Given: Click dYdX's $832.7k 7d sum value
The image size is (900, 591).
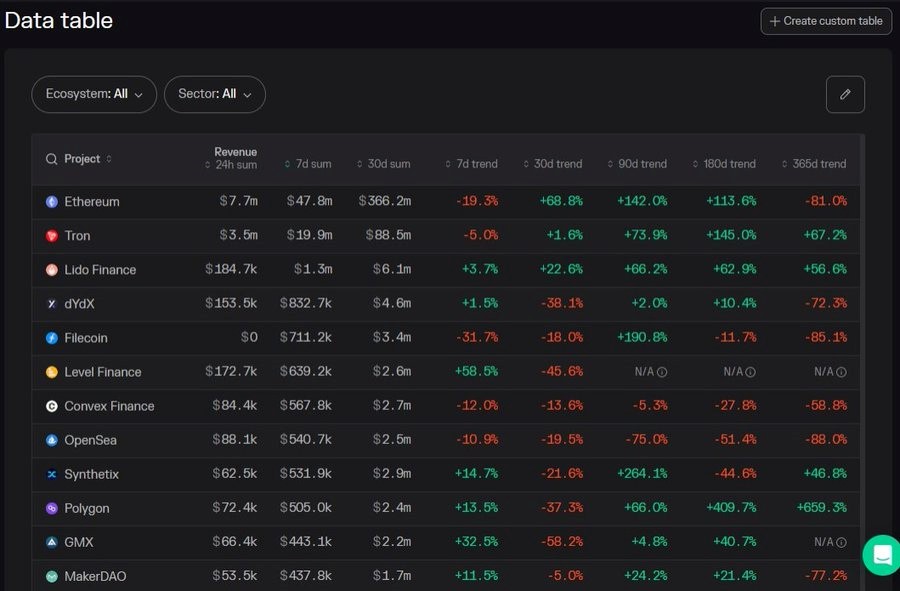Looking at the screenshot, I should 306,303.
